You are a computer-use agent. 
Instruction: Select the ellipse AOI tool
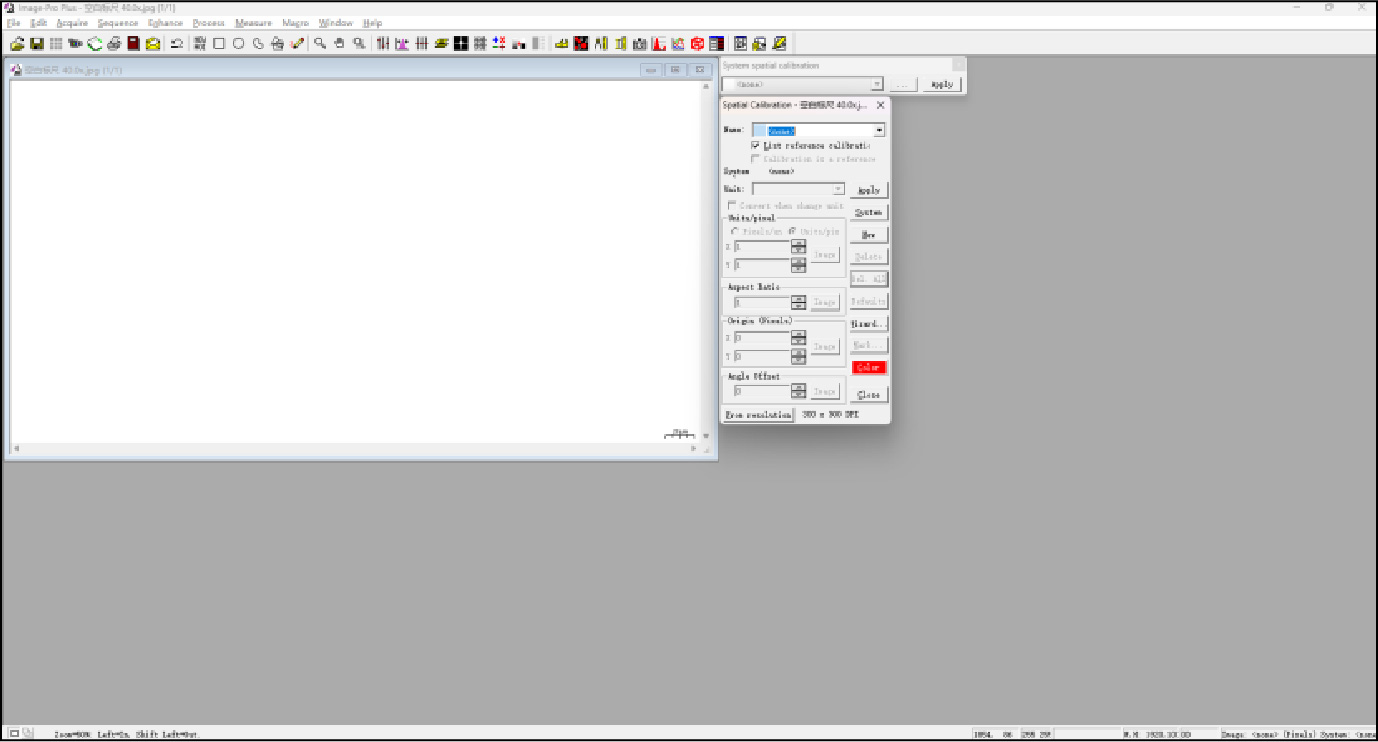[238, 44]
